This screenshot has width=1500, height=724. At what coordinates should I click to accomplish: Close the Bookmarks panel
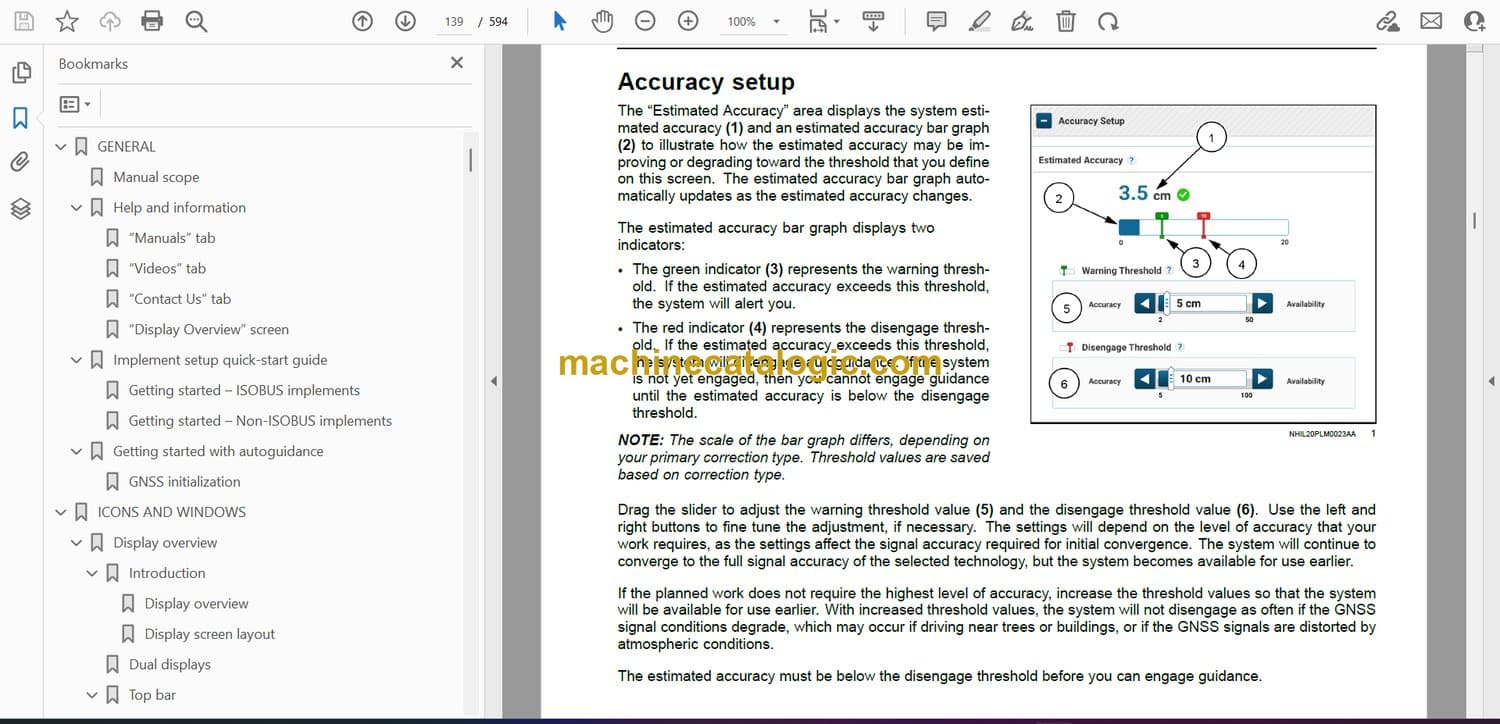457,63
